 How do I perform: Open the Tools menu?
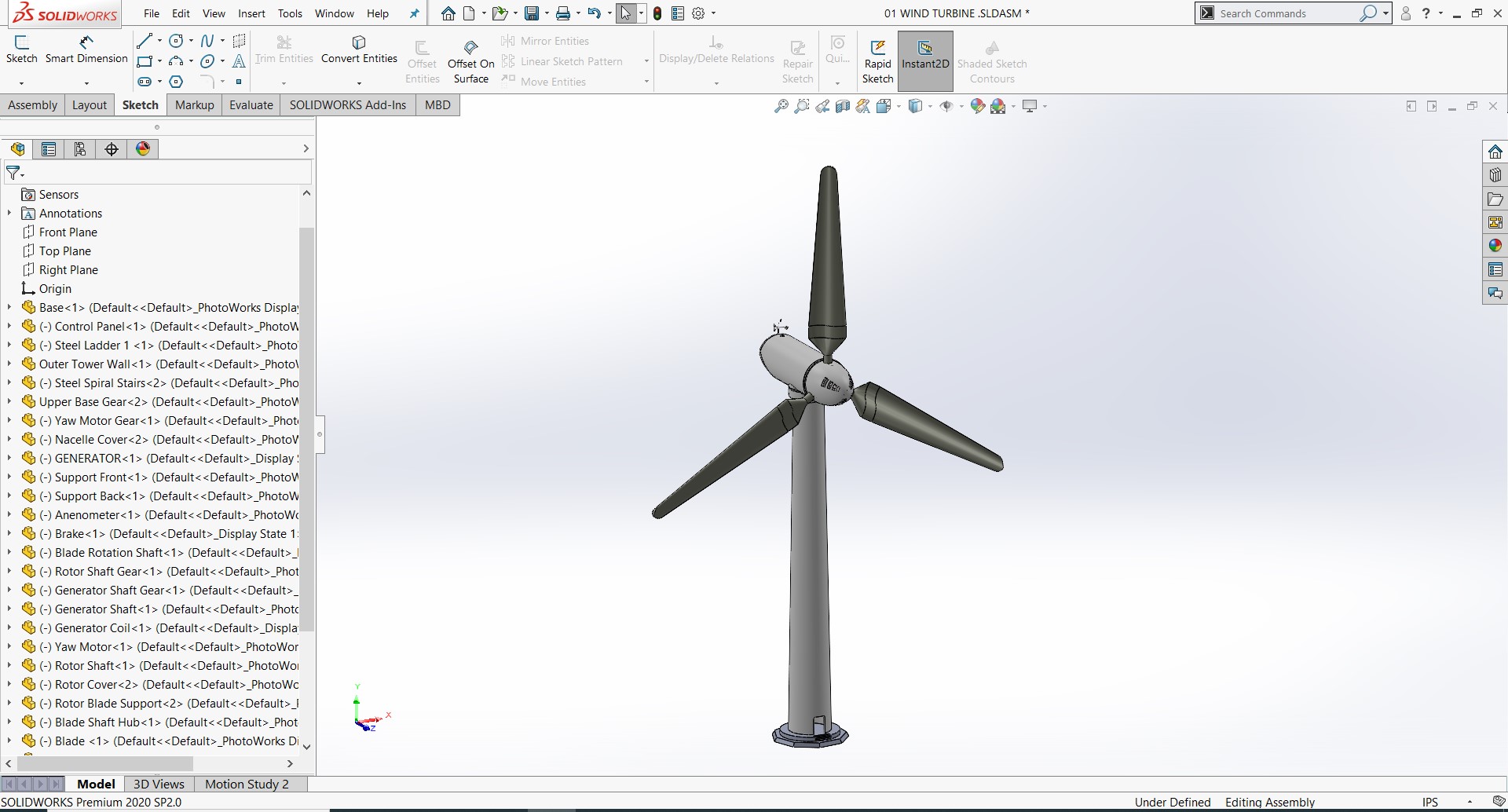(290, 13)
